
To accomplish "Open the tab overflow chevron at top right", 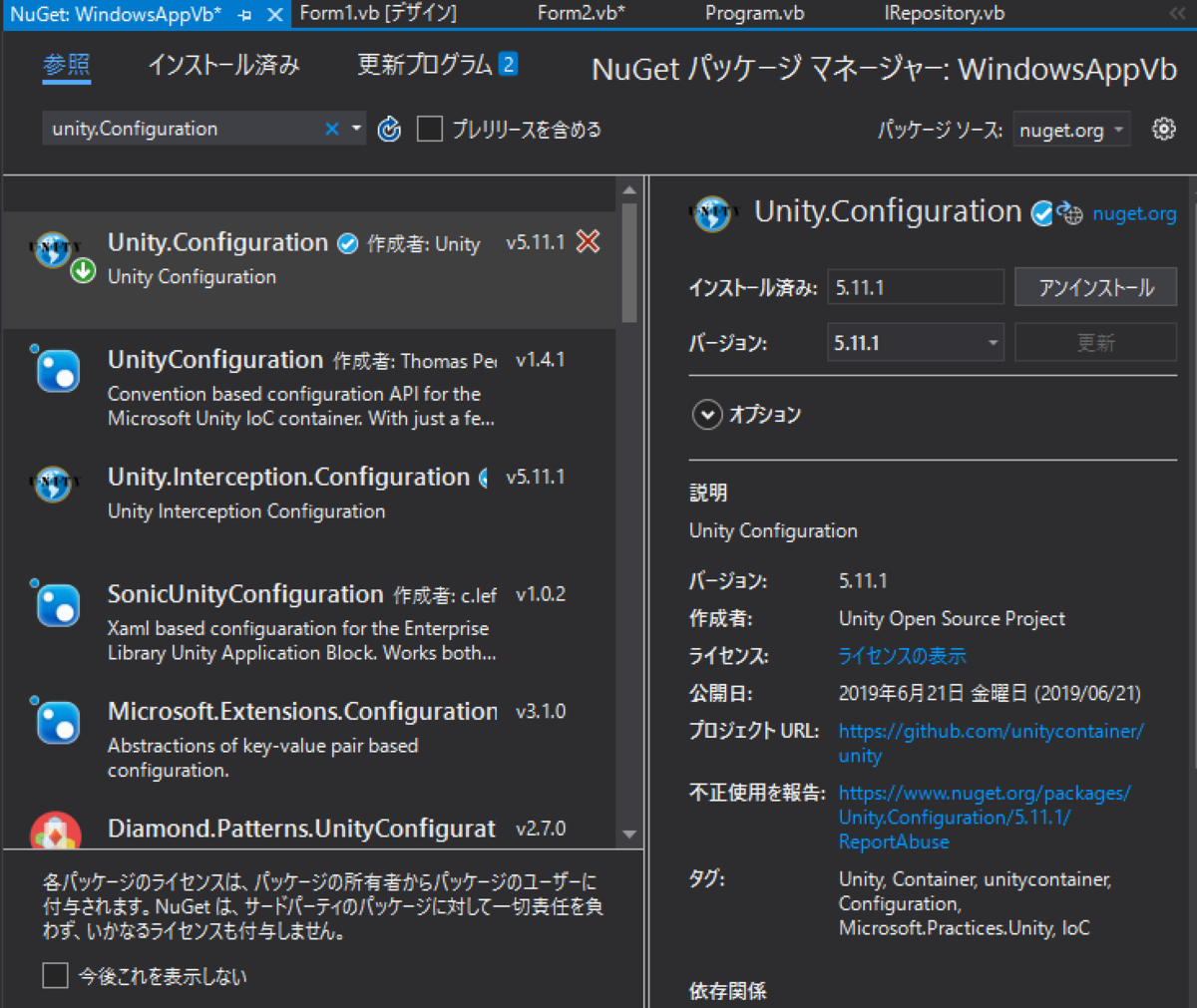I will coord(1177,14).
